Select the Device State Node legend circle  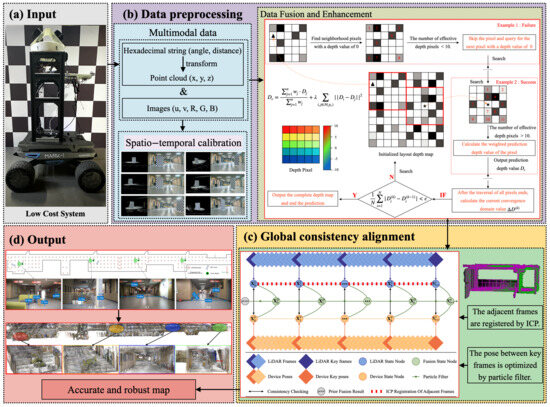363,376
